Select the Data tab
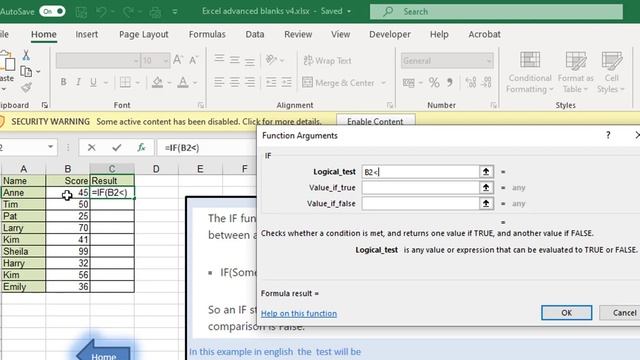This screenshot has width=640, height=360. click(x=255, y=34)
